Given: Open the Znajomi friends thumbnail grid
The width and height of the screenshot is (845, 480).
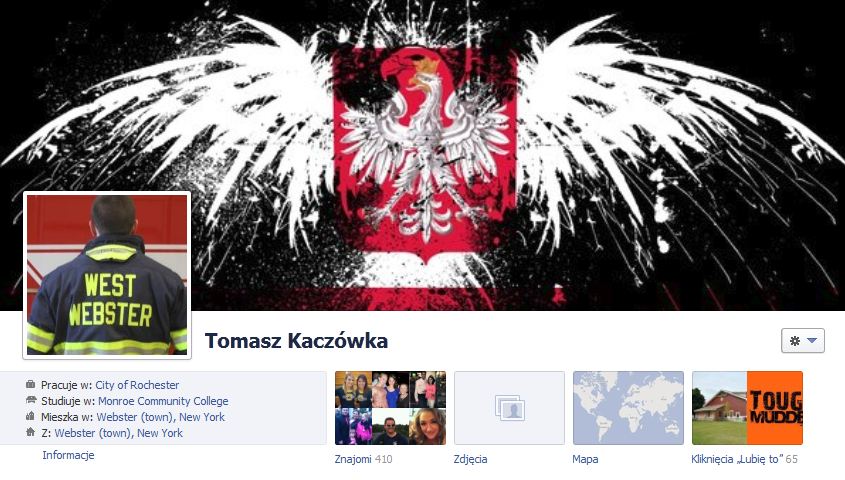Looking at the screenshot, I should [x=390, y=408].
